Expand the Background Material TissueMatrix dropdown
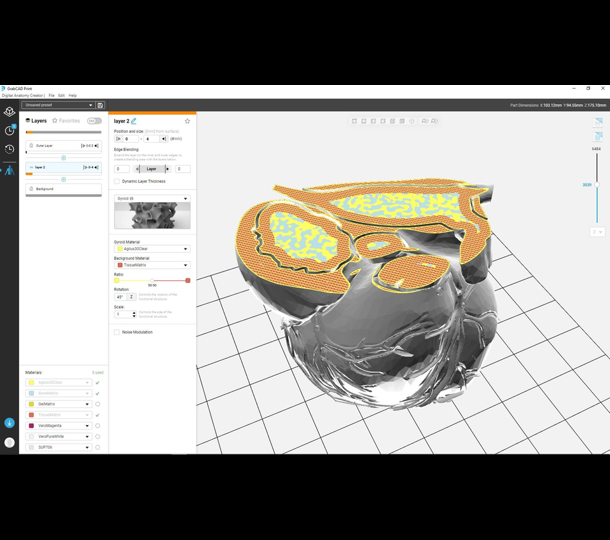 click(x=152, y=265)
